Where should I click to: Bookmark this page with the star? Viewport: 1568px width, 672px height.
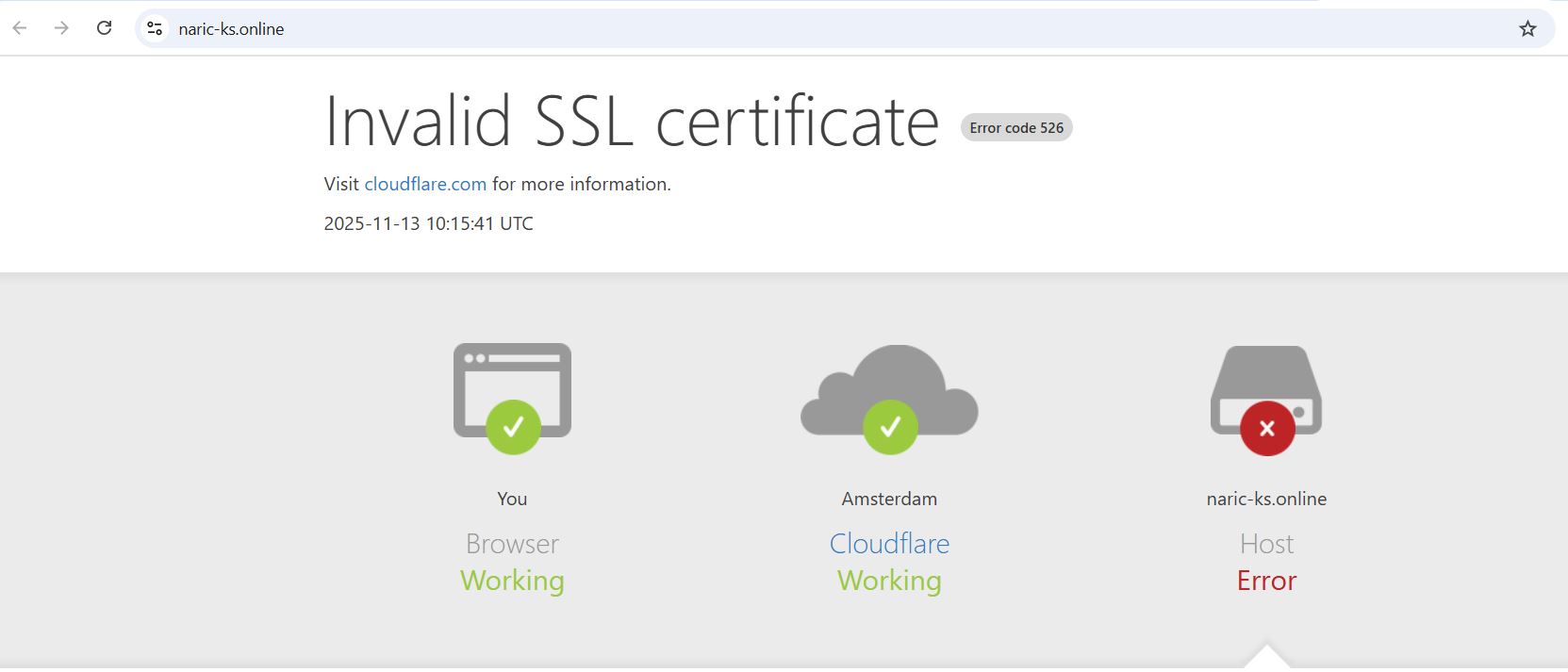click(1527, 28)
